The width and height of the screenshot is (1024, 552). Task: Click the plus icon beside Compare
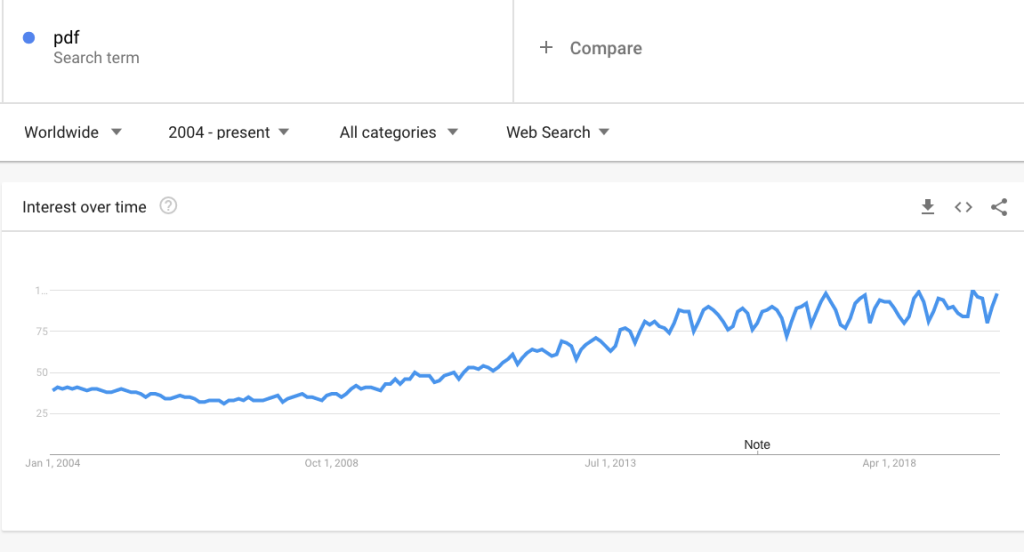click(x=546, y=48)
